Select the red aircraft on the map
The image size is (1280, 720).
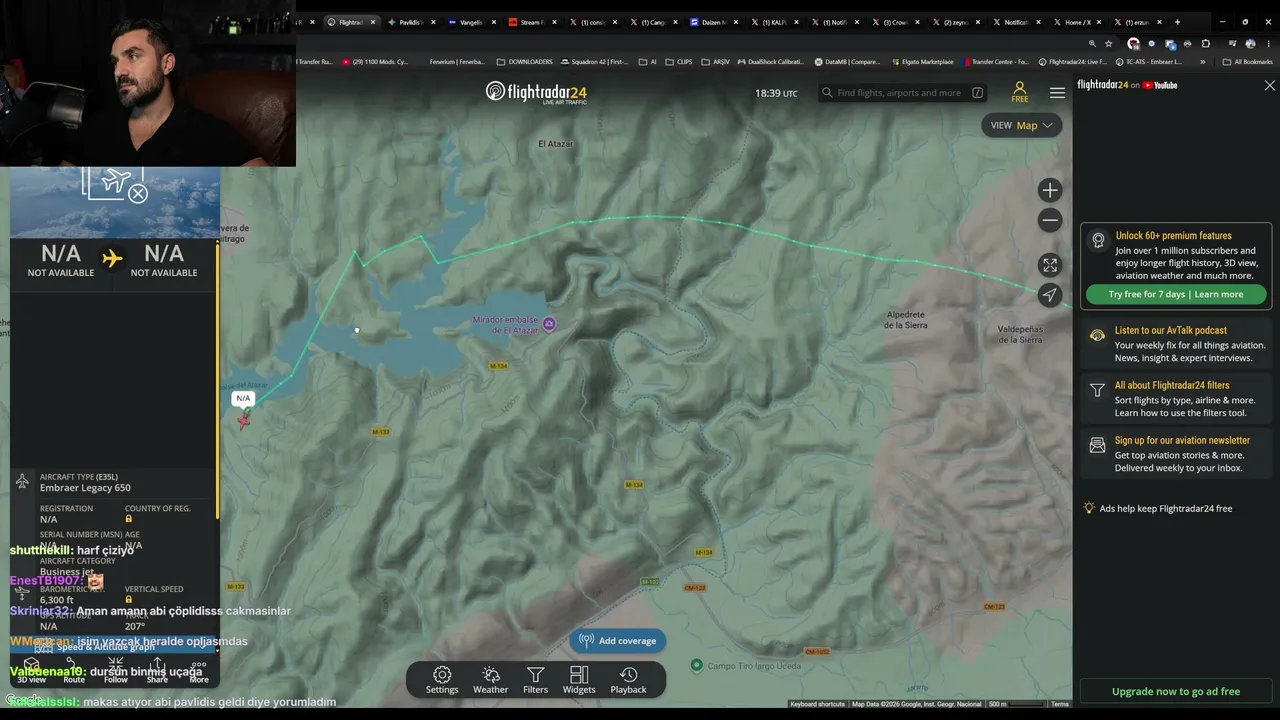[x=244, y=420]
